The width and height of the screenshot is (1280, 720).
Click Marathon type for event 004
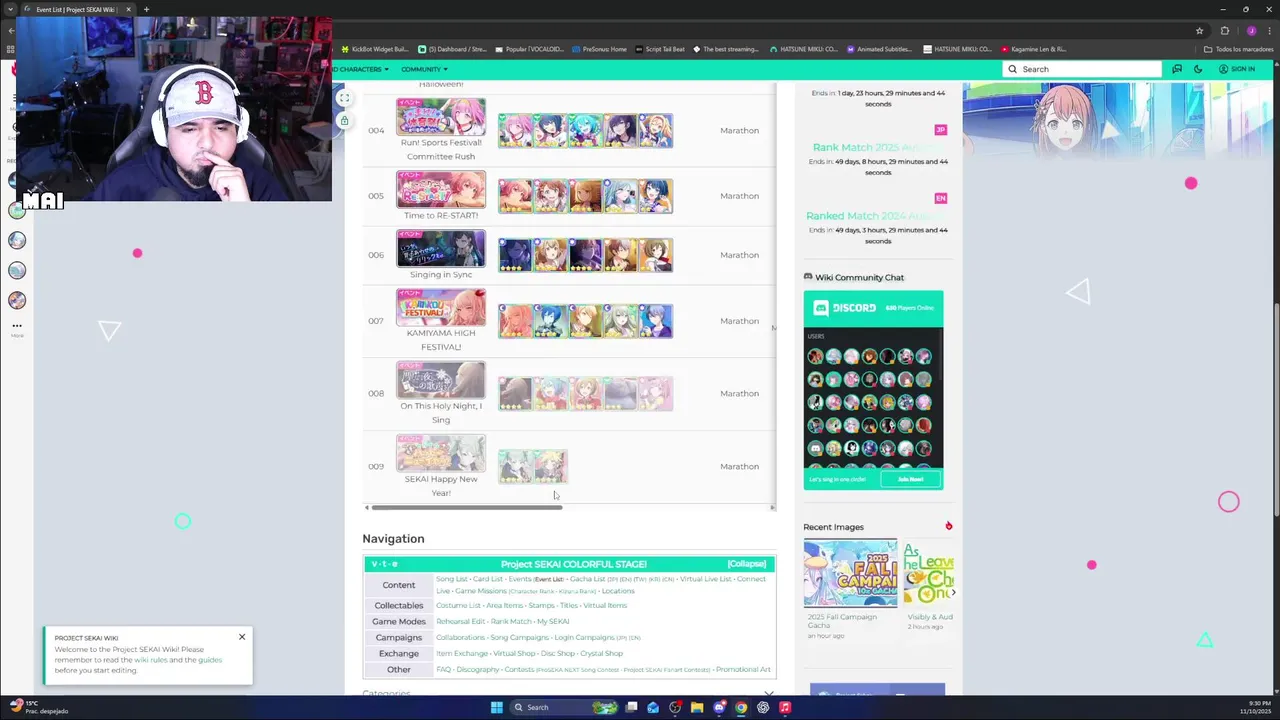(739, 130)
